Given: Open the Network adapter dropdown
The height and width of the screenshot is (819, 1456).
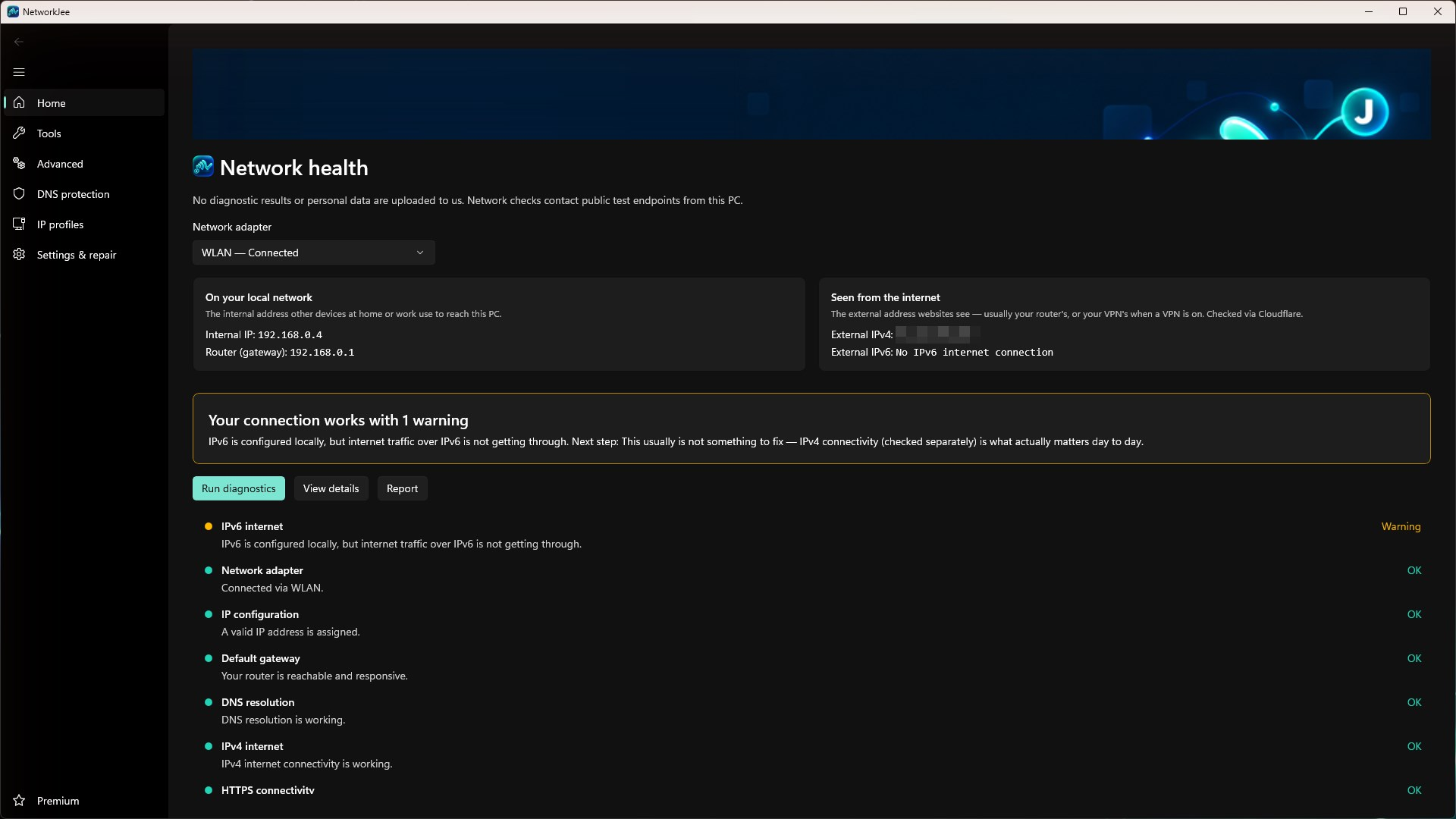Looking at the screenshot, I should (x=314, y=253).
